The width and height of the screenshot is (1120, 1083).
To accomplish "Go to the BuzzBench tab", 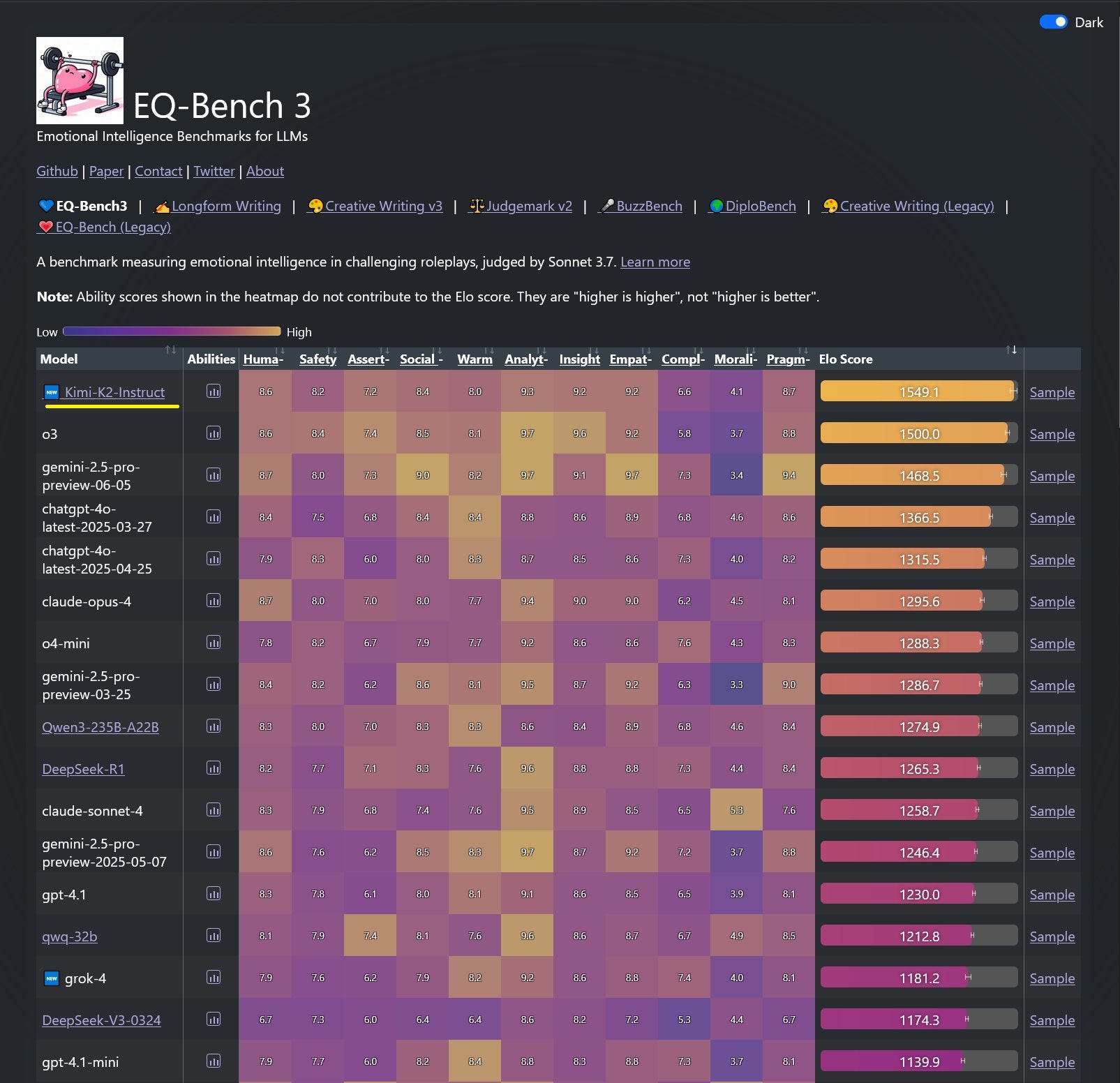I will click(640, 206).
